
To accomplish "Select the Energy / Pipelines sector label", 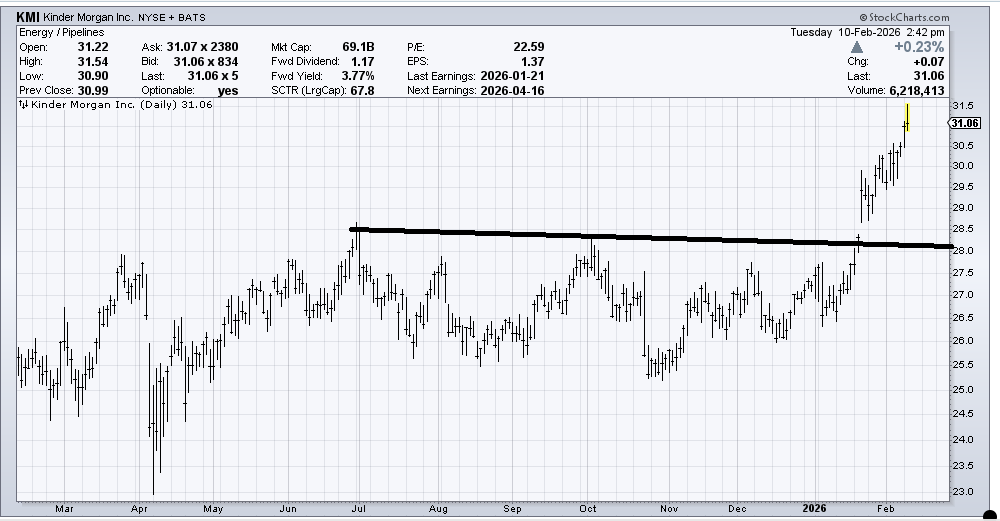I will coord(62,32).
